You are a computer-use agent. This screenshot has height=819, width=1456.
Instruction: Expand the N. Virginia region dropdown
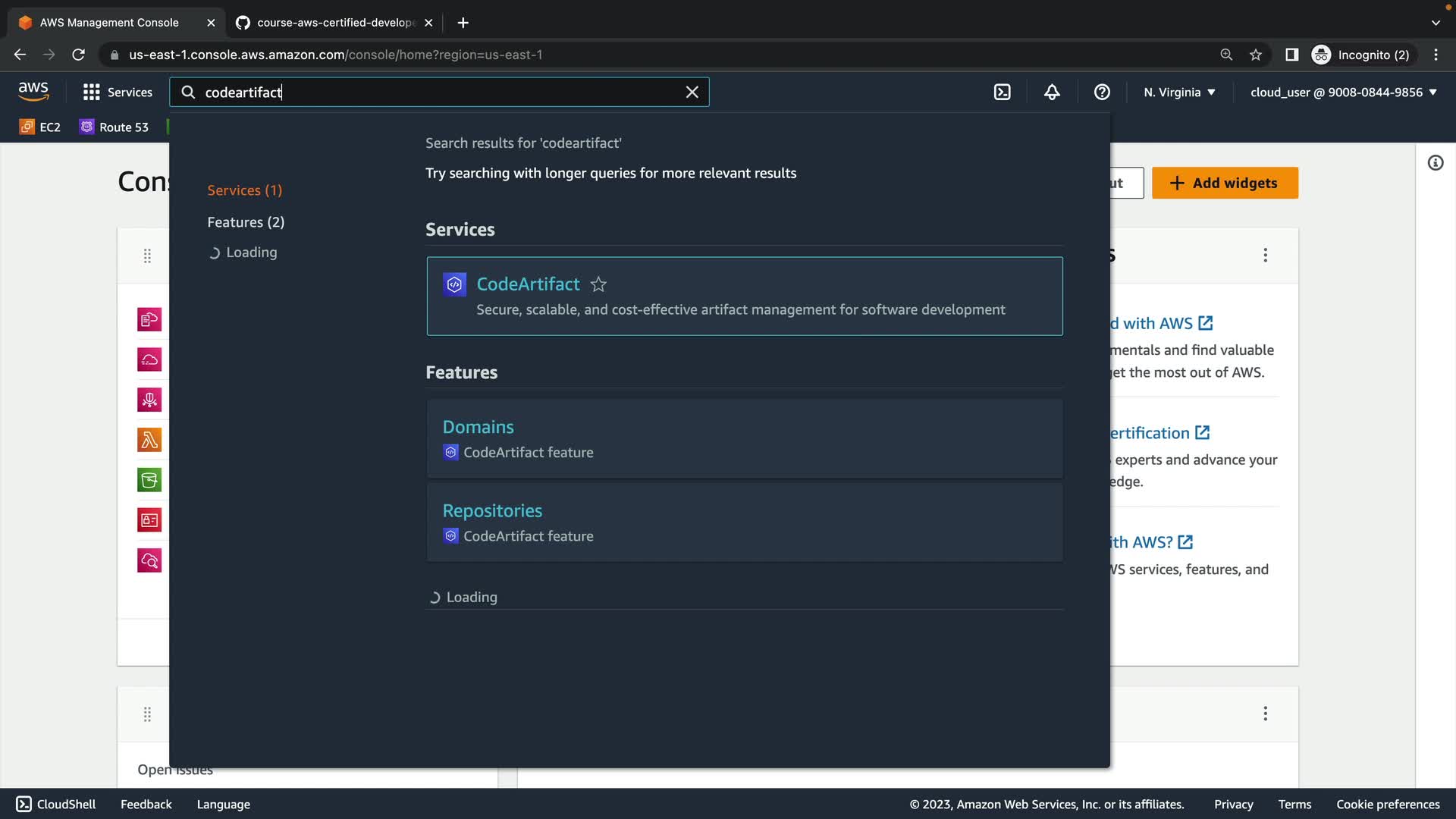click(1179, 92)
